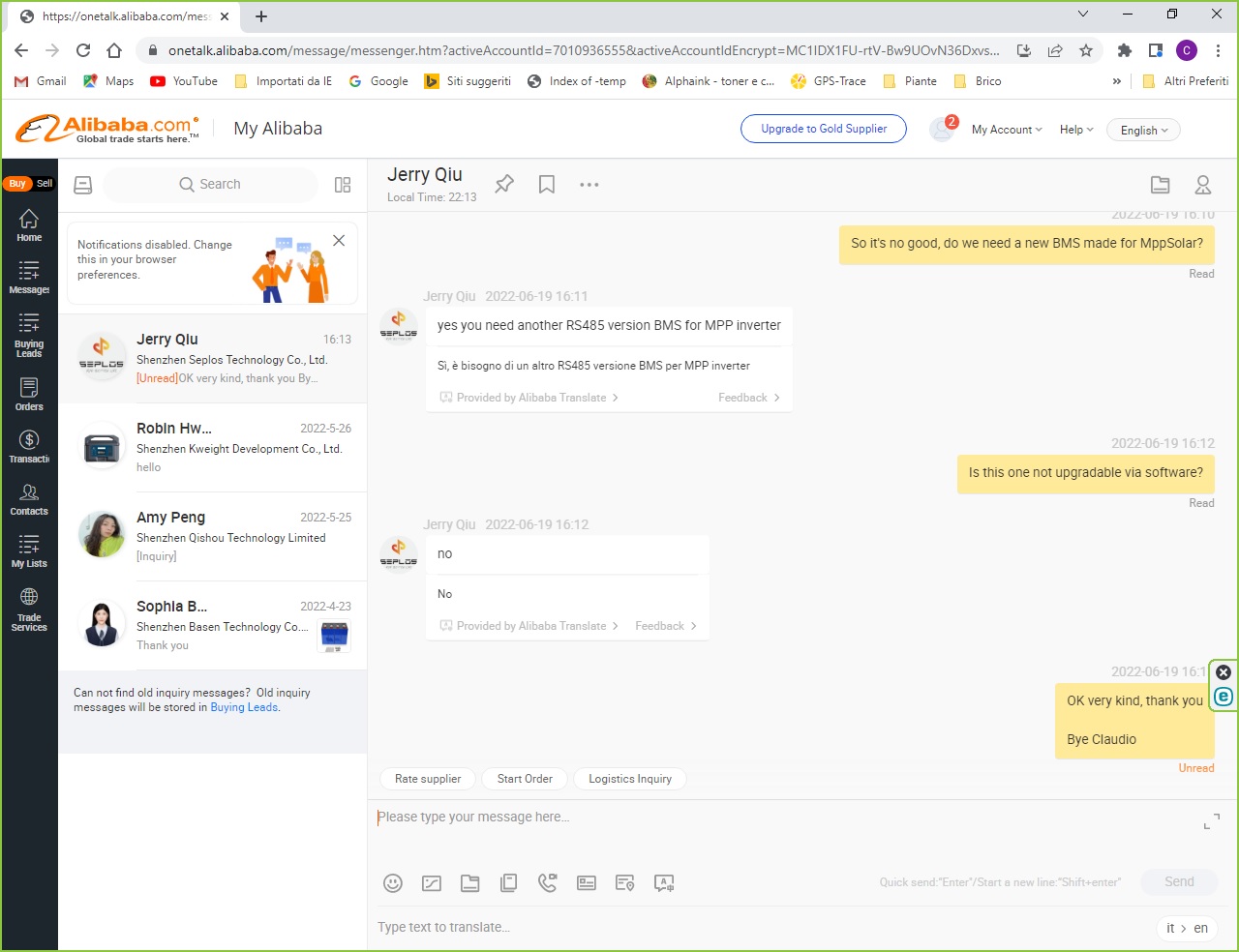This screenshot has height=952, width=1239.
Task: Toggle the conversation list layout view
Action: click(343, 184)
